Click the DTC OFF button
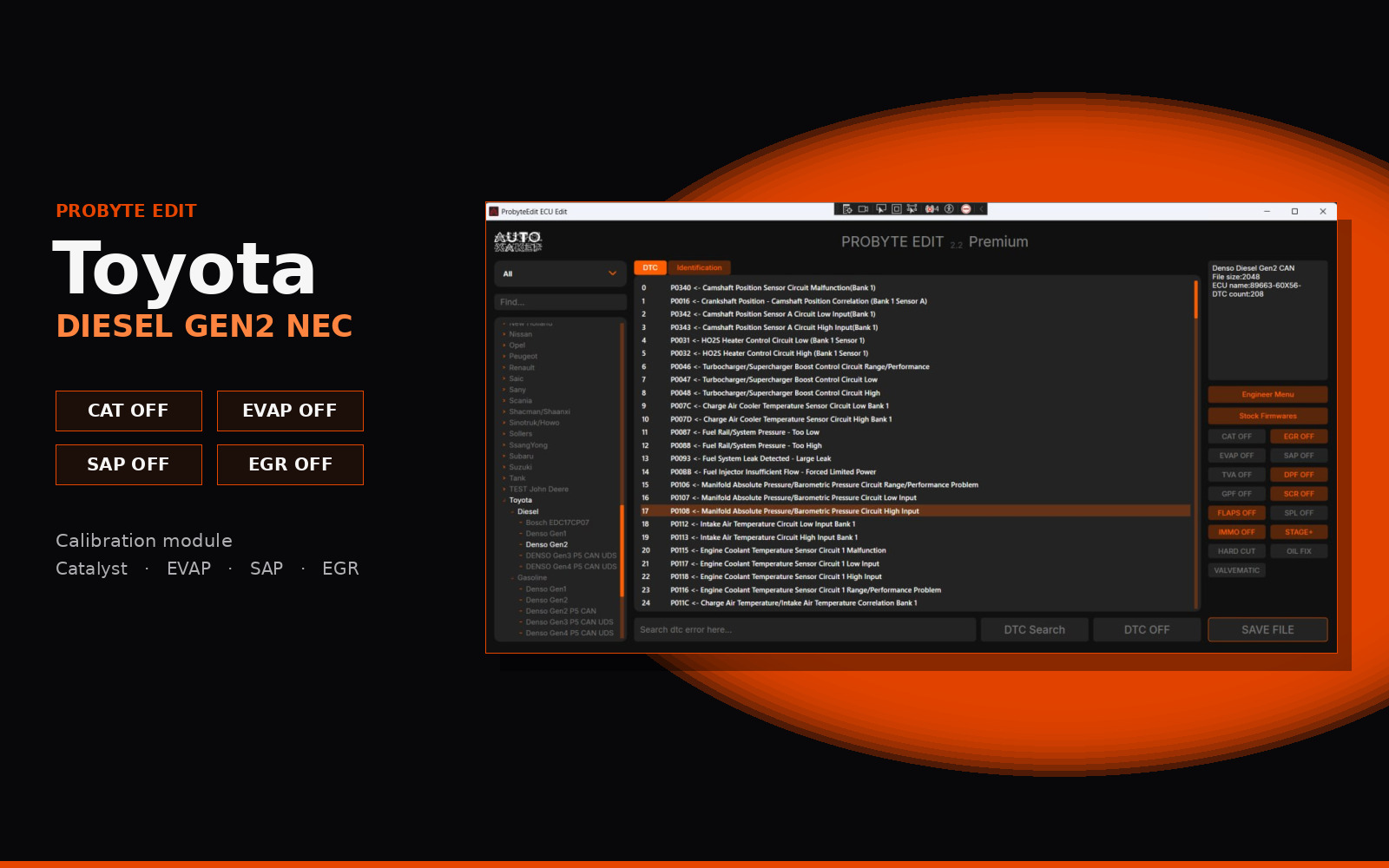 1147,630
